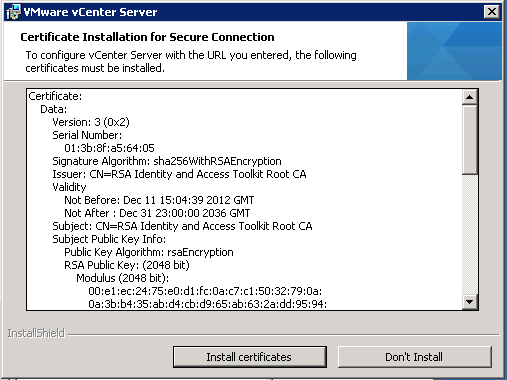This screenshot has height=380, width=507.
Task: Click the Issuer CN=RSA Identity line
Action: [x=179, y=174]
